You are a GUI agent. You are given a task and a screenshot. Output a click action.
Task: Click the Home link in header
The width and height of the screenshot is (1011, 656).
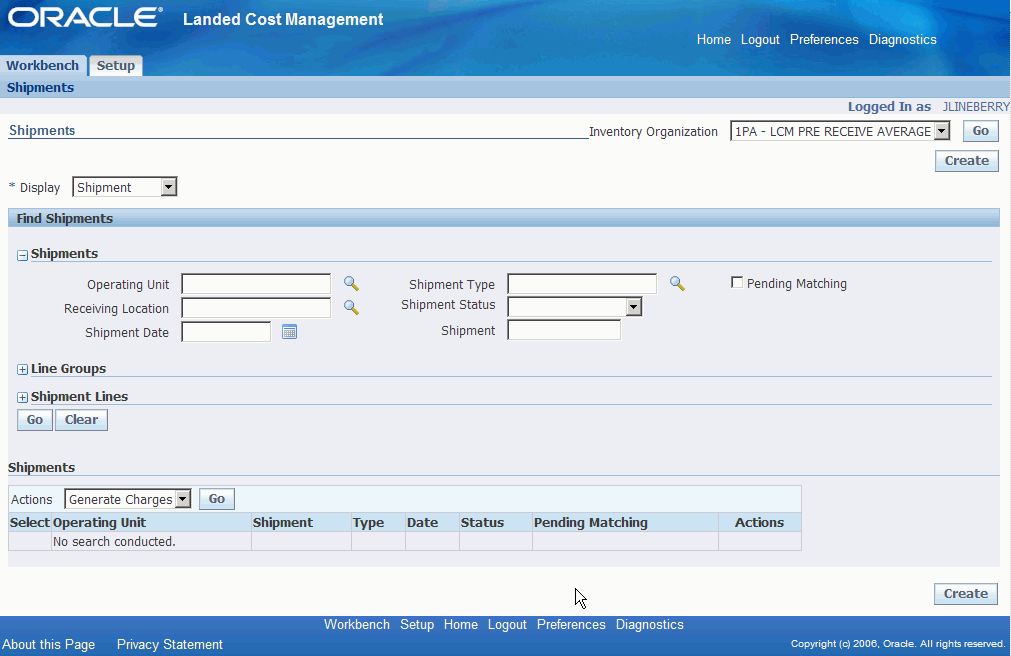tap(714, 39)
